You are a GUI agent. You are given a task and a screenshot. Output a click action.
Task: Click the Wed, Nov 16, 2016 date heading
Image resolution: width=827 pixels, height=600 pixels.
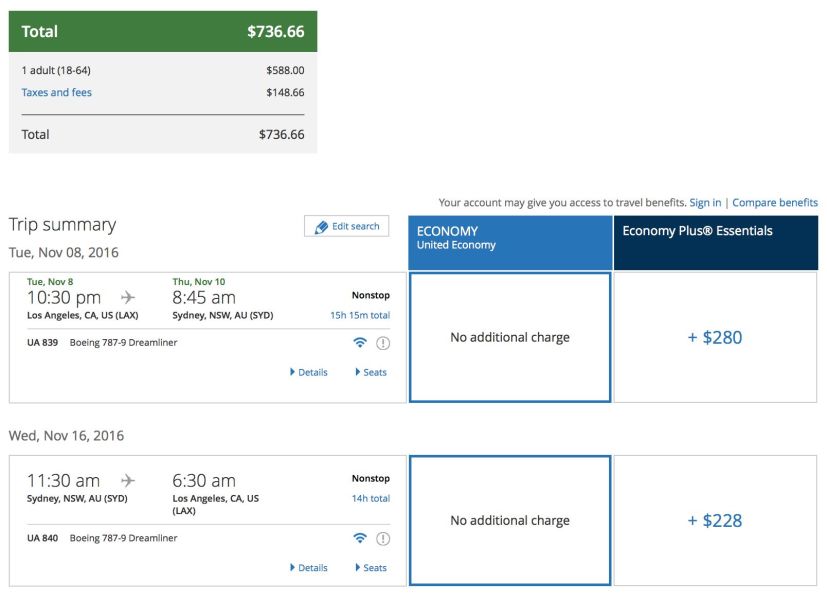(66, 436)
